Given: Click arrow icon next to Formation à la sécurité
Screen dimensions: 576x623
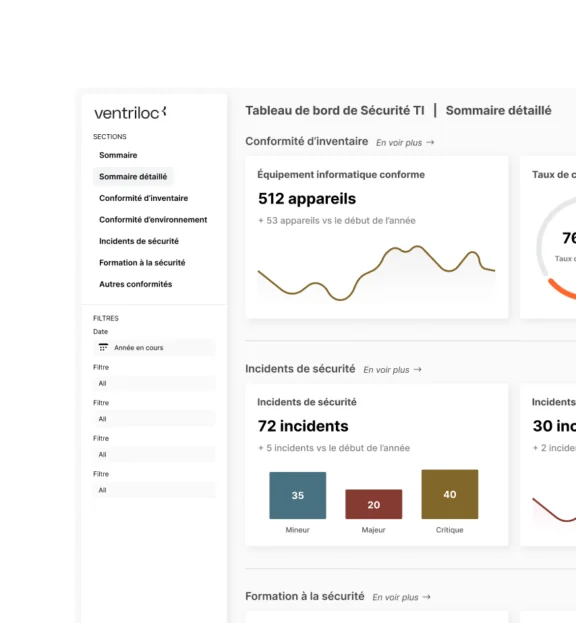Looking at the screenshot, I should click(x=427, y=597).
